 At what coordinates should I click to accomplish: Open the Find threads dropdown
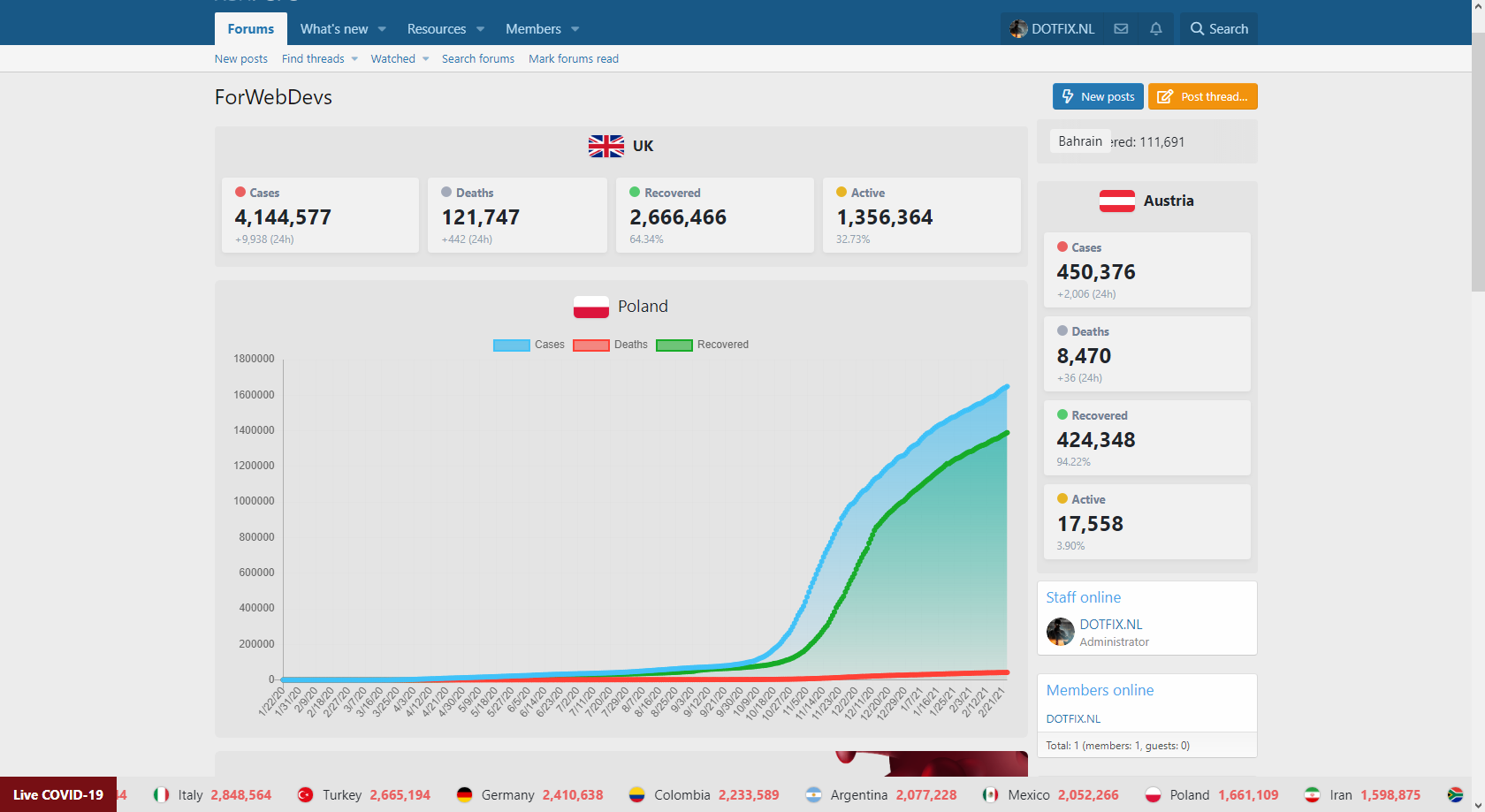(319, 59)
